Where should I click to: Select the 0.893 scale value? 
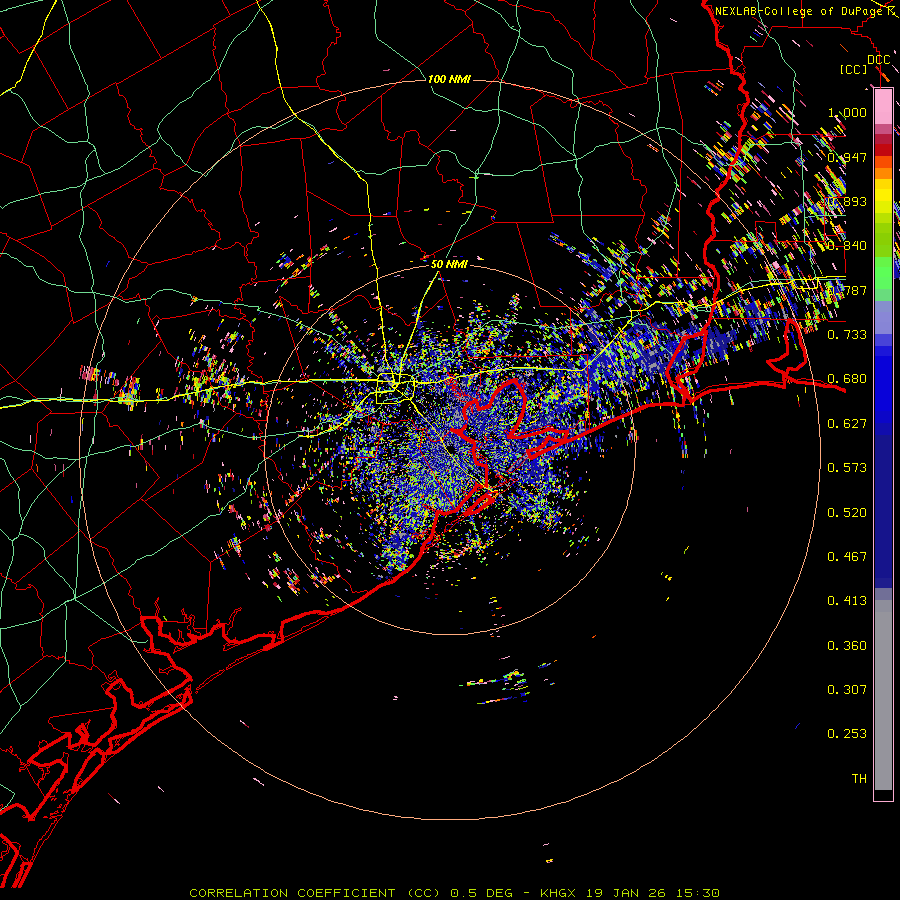tap(847, 201)
